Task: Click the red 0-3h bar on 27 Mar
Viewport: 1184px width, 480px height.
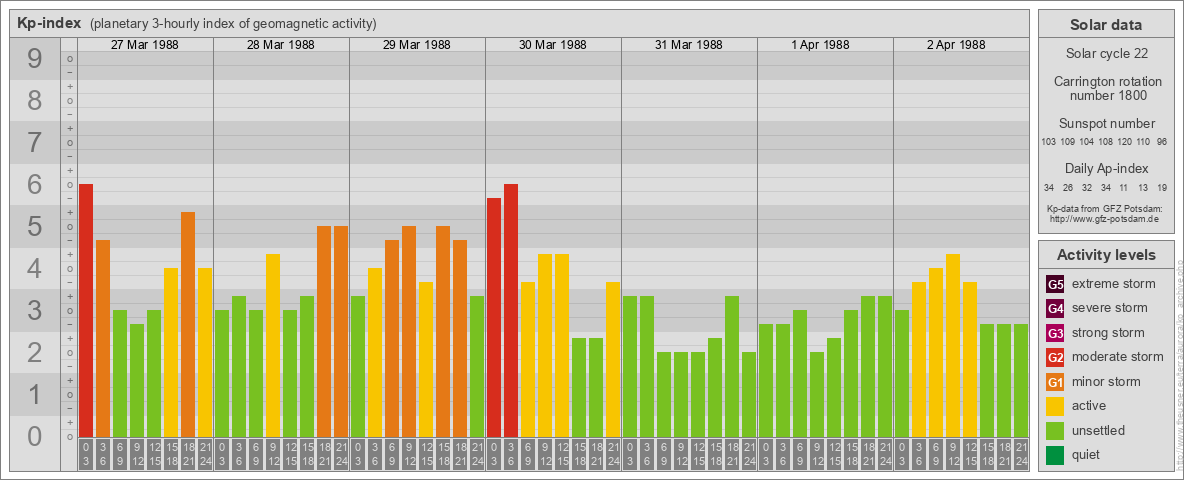Action: coord(86,310)
